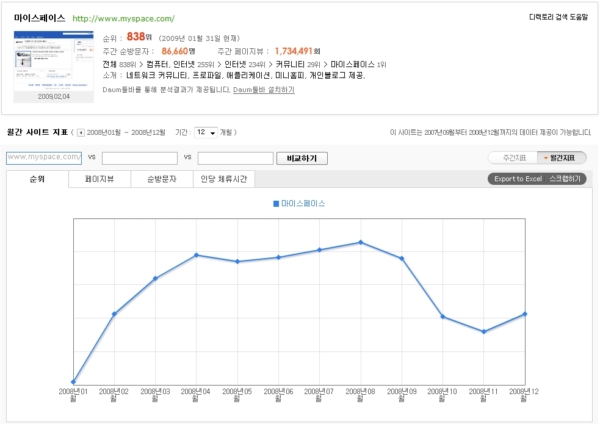Select the 페이지뷰 tab

[x=99, y=179]
